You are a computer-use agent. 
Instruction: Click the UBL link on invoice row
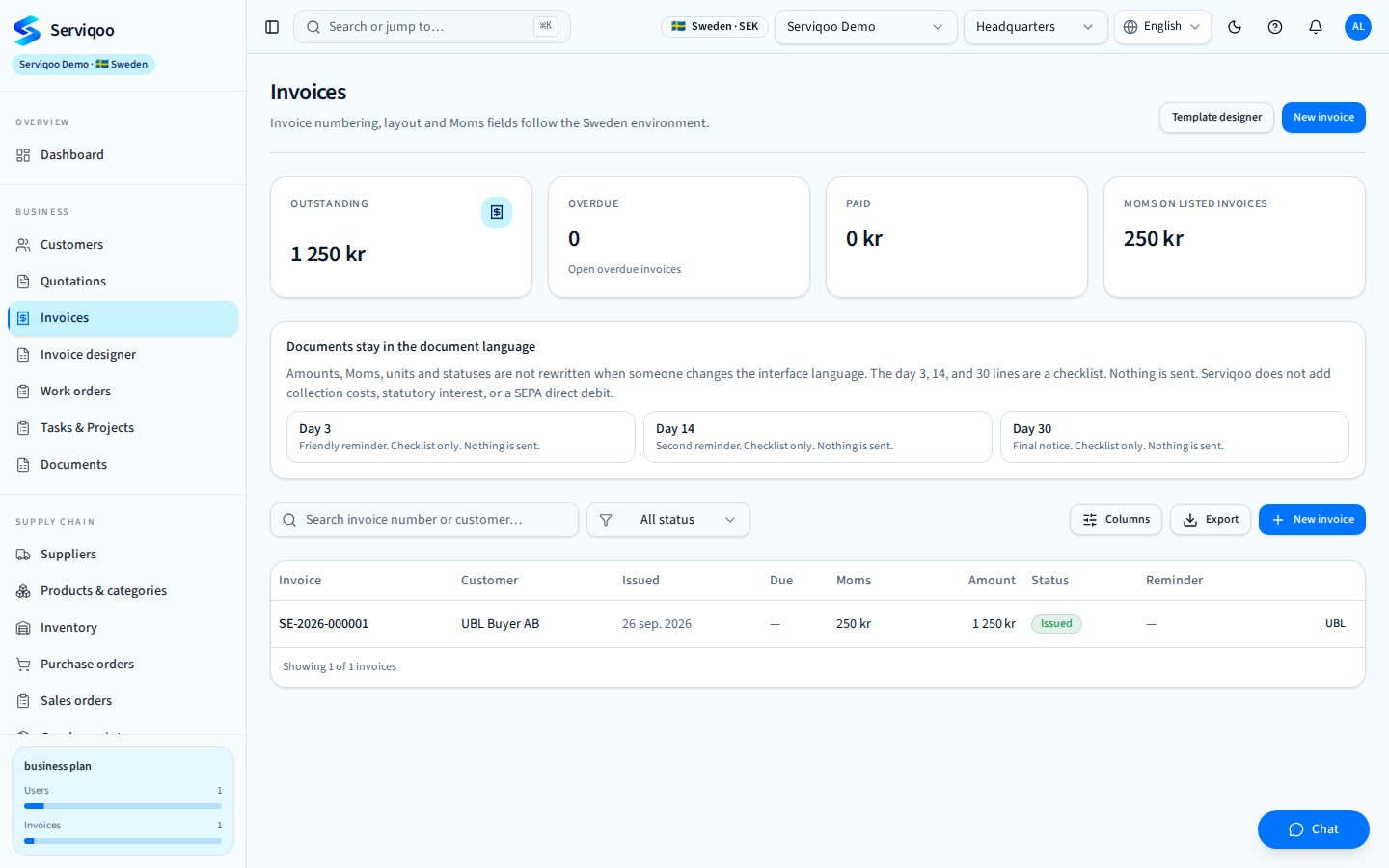click(1335, 624)
